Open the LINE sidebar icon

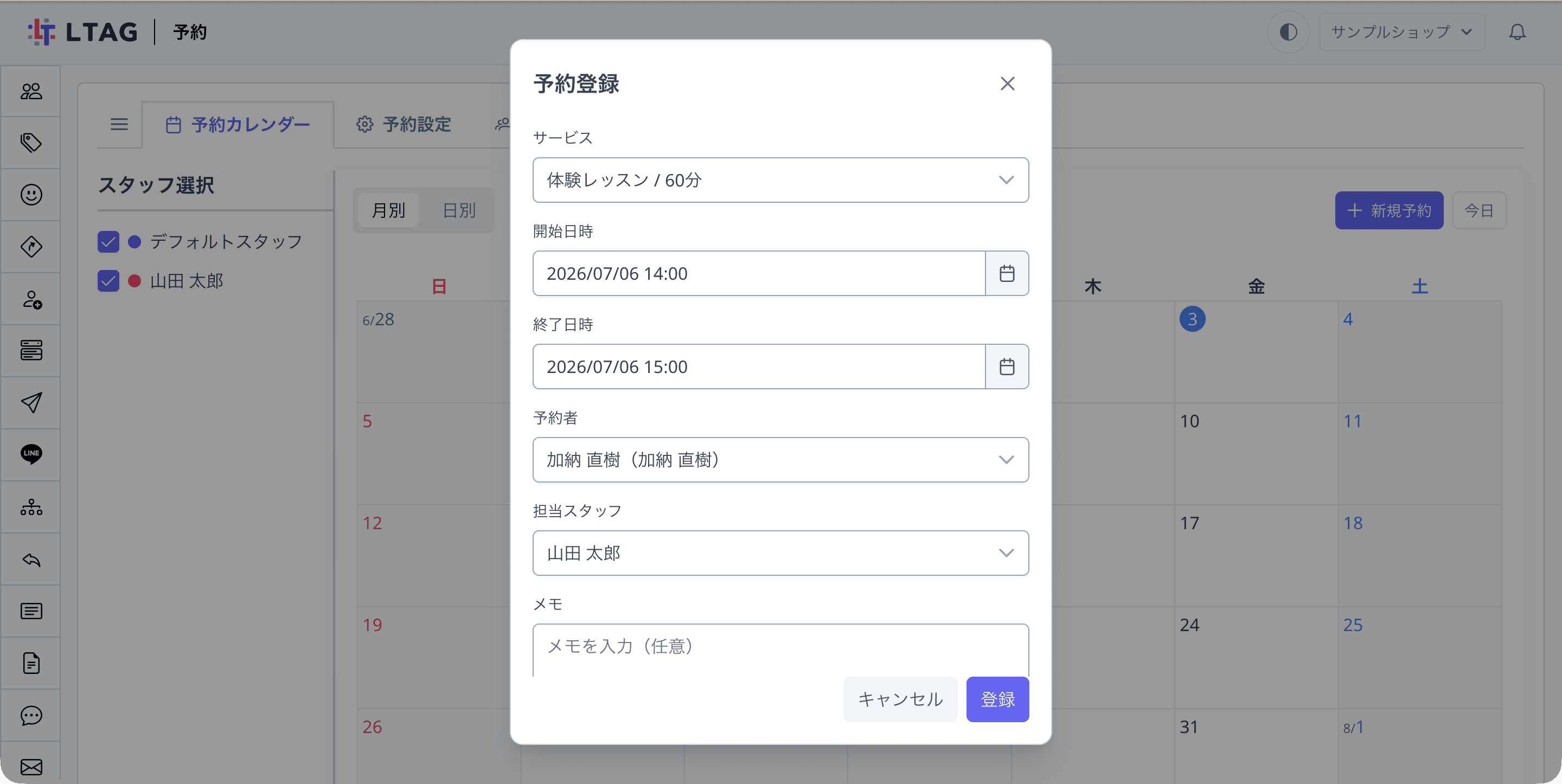[x=31, y=454]
